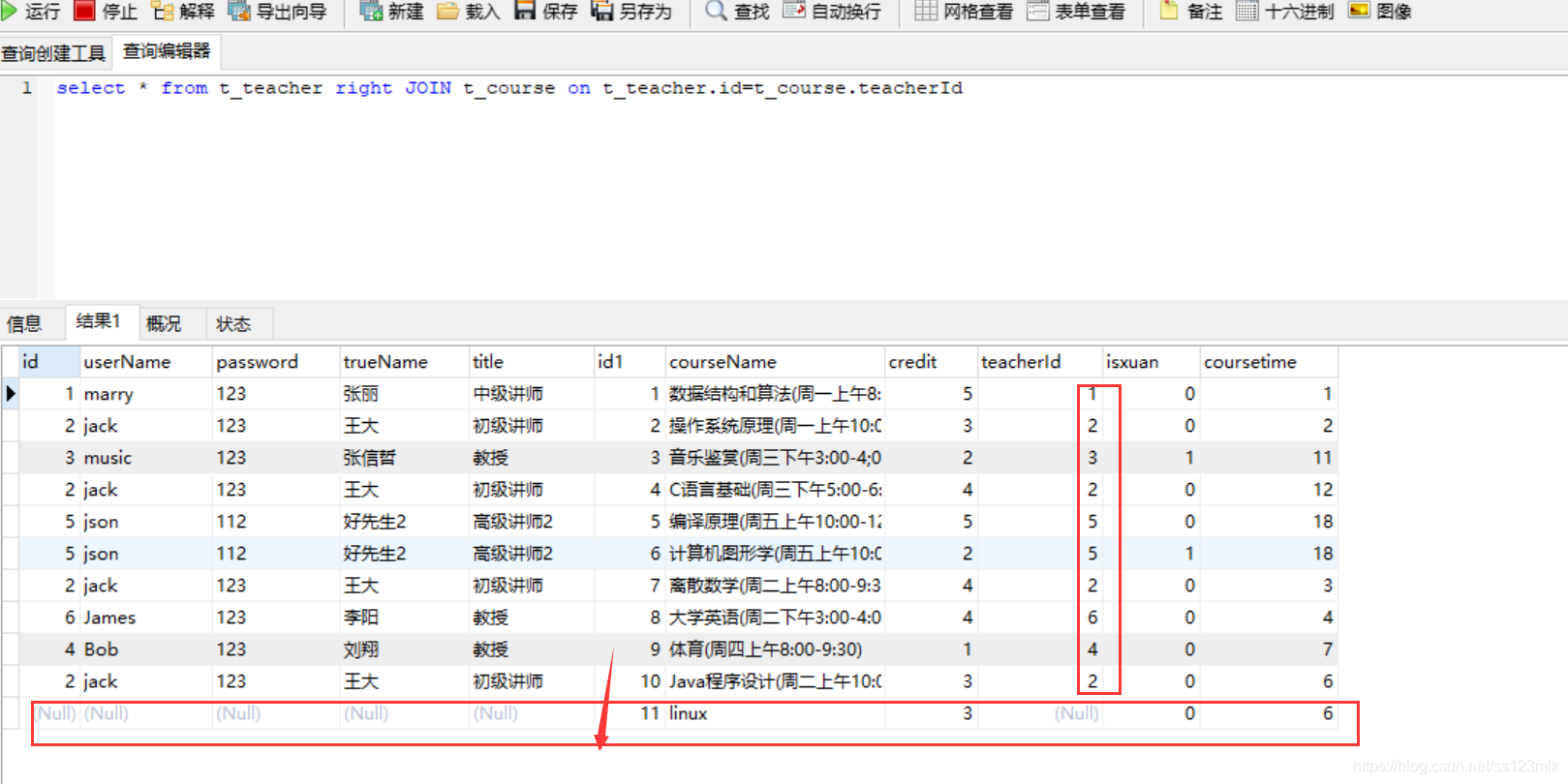The height and width of the screenshot is (784, 1568).
Task: Select the Java程序设计 course cell
Action: coord(775,681)
